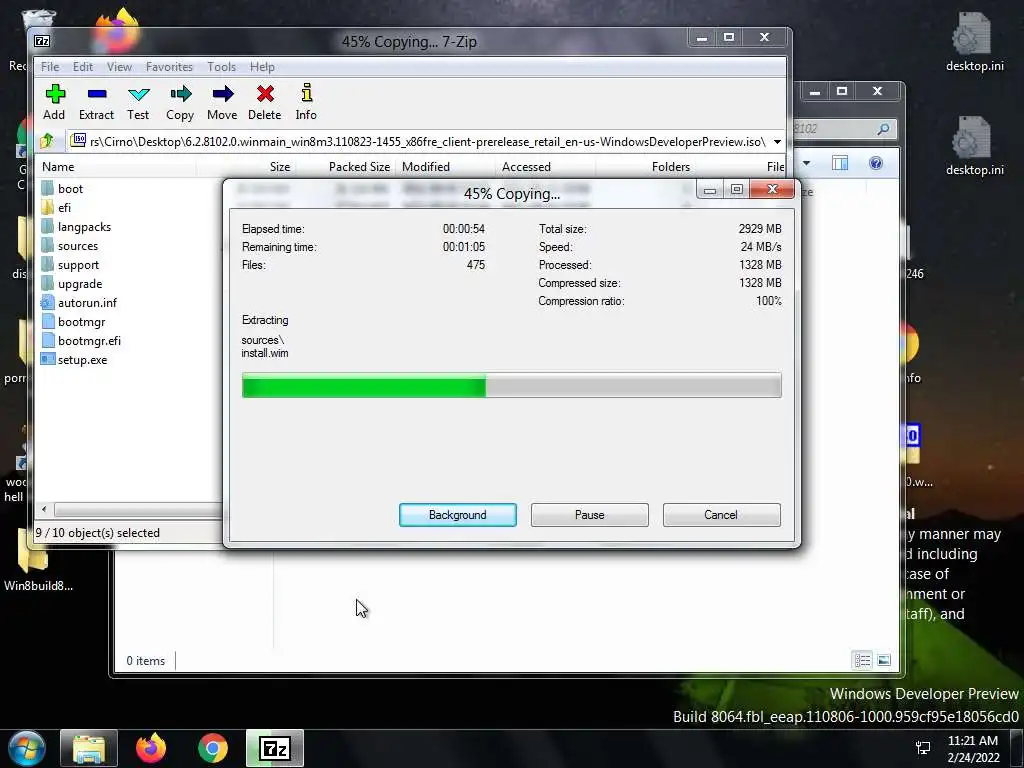Expand the address bar path dropdown
The image size is (1024, 768).
point(777,142)
